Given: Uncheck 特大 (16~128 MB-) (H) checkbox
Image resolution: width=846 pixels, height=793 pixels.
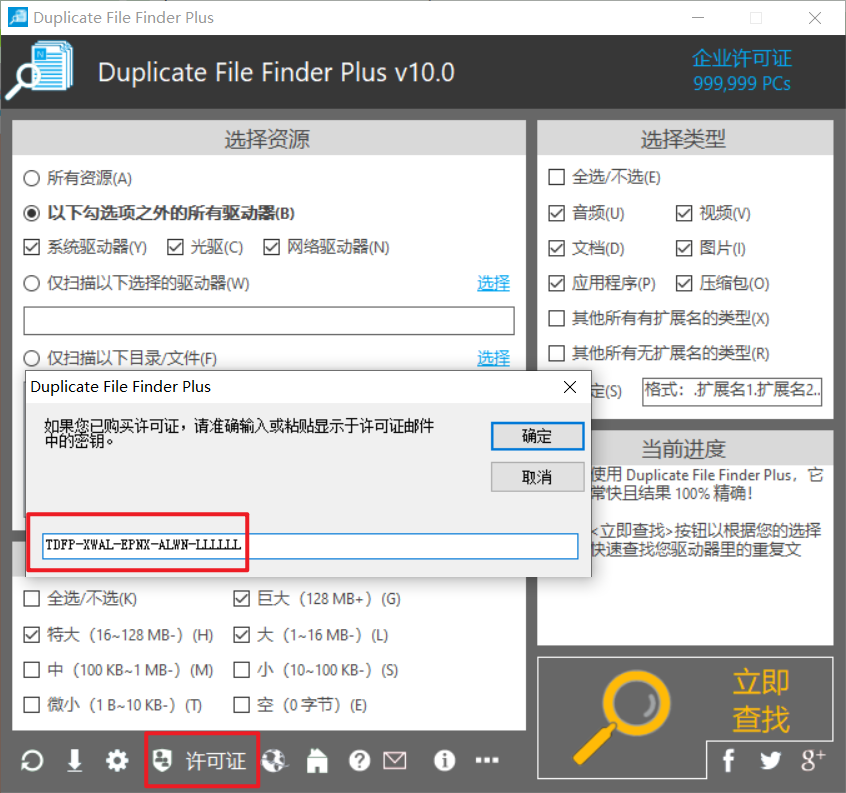Looking at the screenshot, I should (32, 635).
